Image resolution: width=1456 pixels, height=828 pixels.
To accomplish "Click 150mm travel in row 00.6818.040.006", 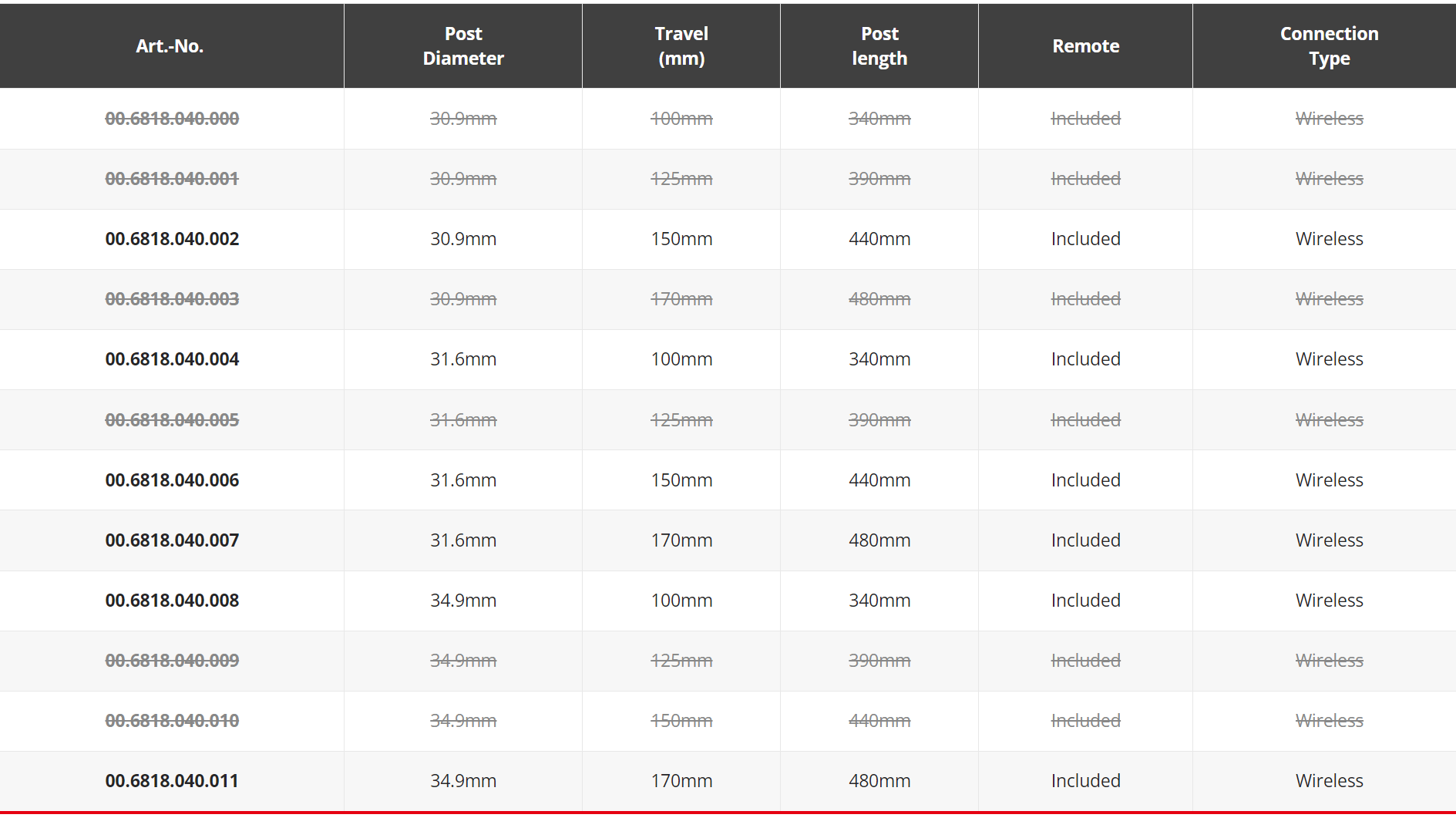I will click(681, 480).
